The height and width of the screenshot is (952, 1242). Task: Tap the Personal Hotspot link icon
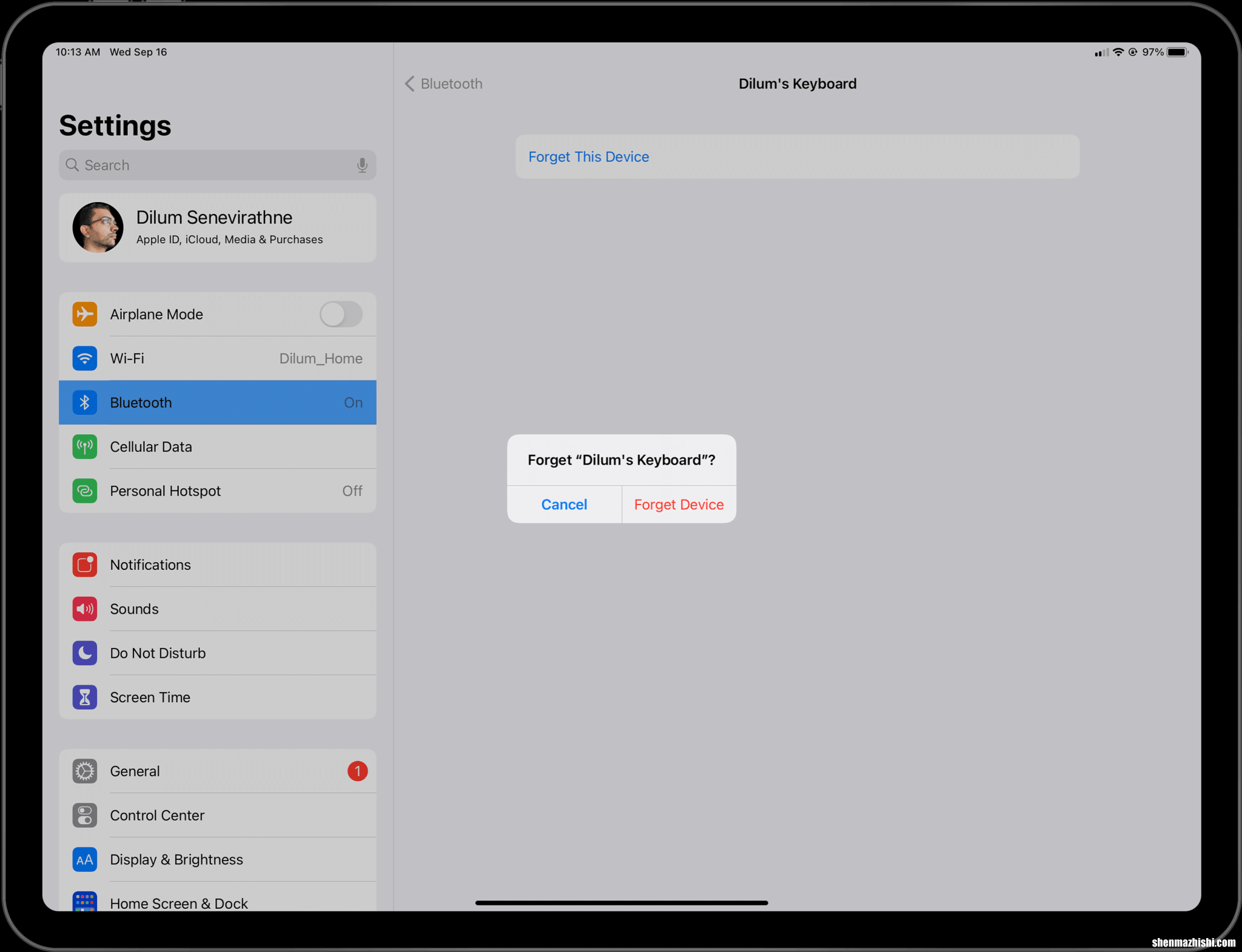pos(85,491)
